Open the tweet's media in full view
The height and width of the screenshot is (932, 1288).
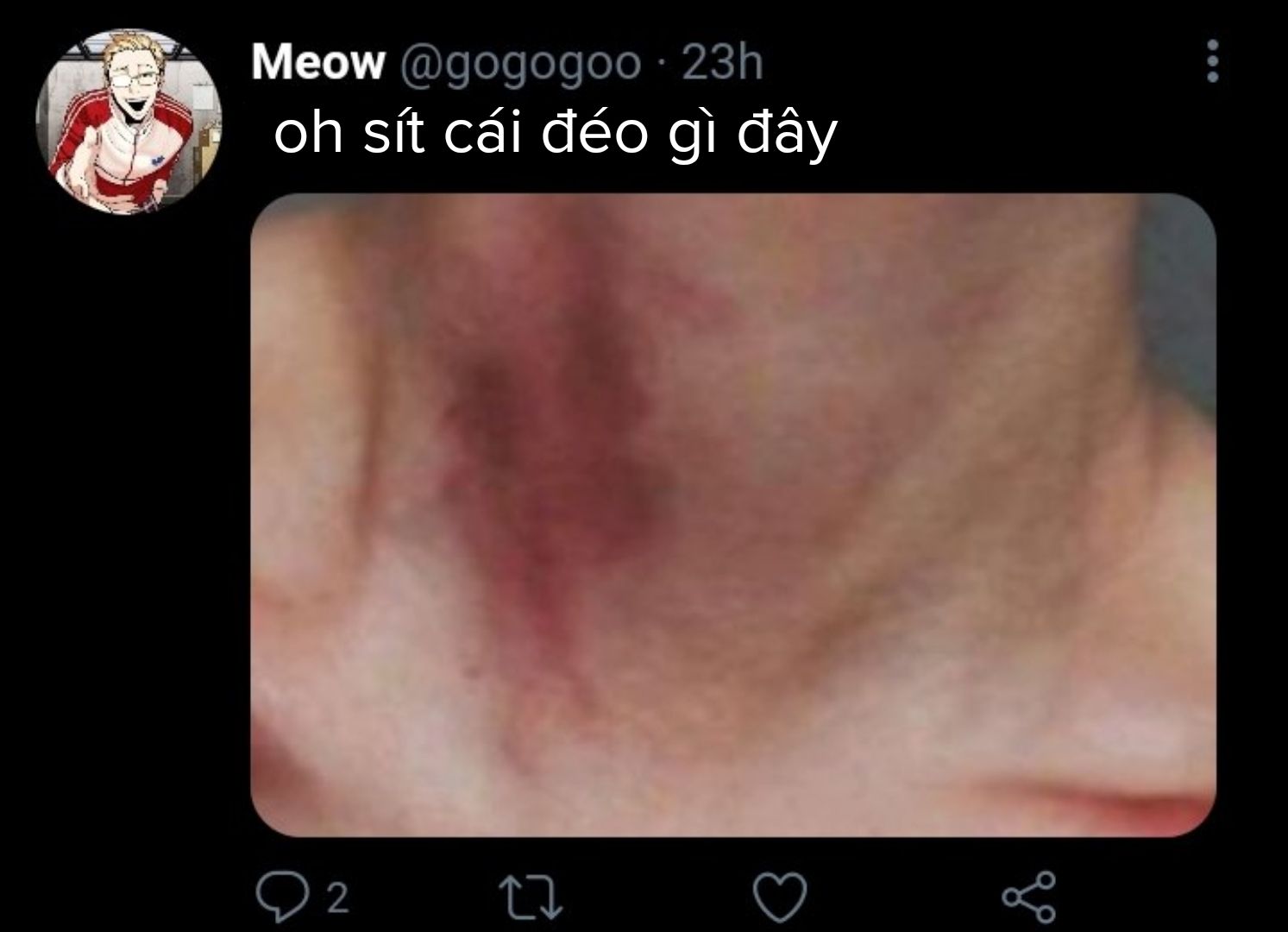pyautogui.click(x=732, y=515)
